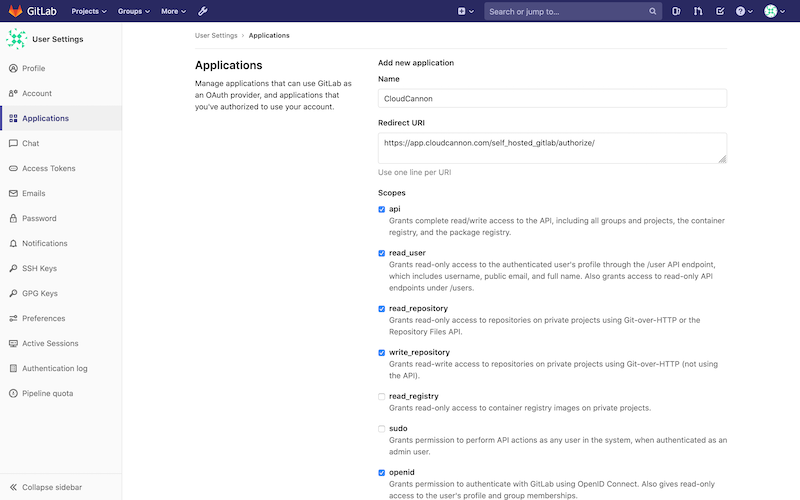Open the user avatar dropdown arrow

(x=782, y=12)
